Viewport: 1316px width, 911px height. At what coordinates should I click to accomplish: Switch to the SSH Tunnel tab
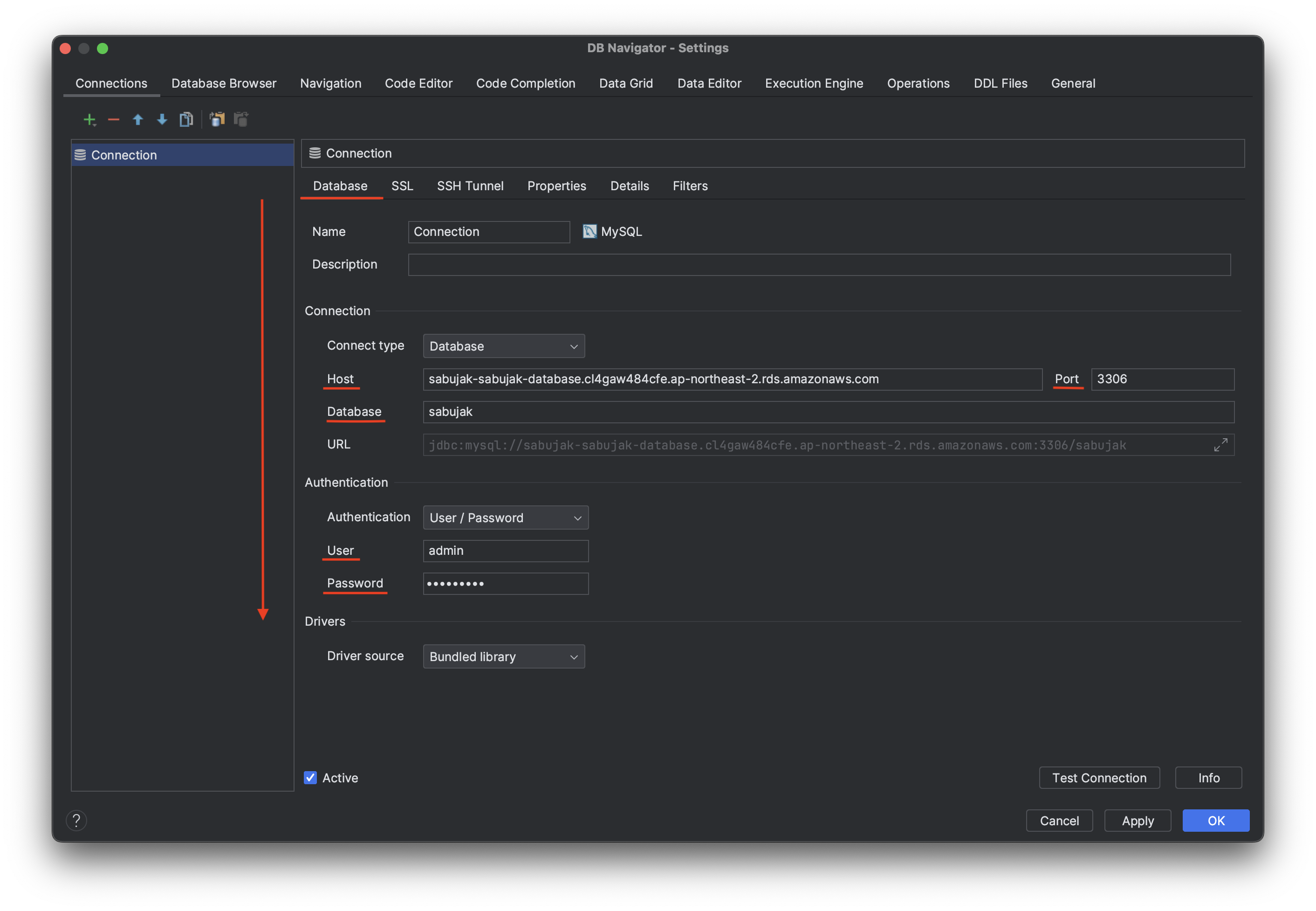coord(470,186)
